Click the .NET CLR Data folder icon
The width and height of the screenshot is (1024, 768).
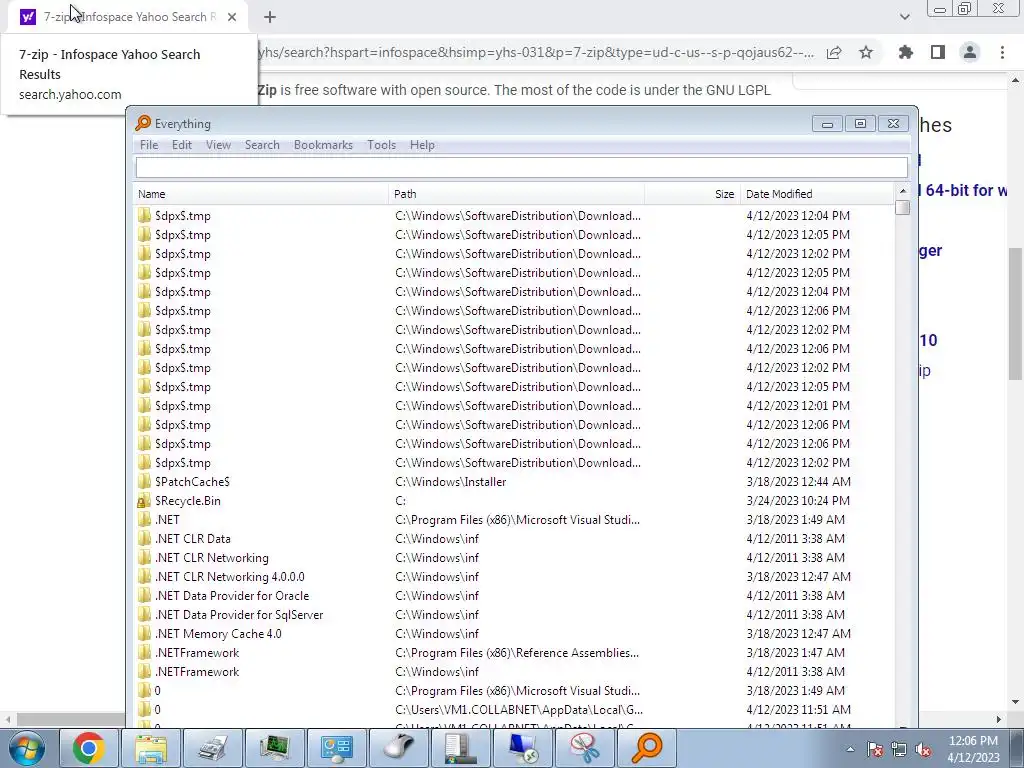(144, 539)
